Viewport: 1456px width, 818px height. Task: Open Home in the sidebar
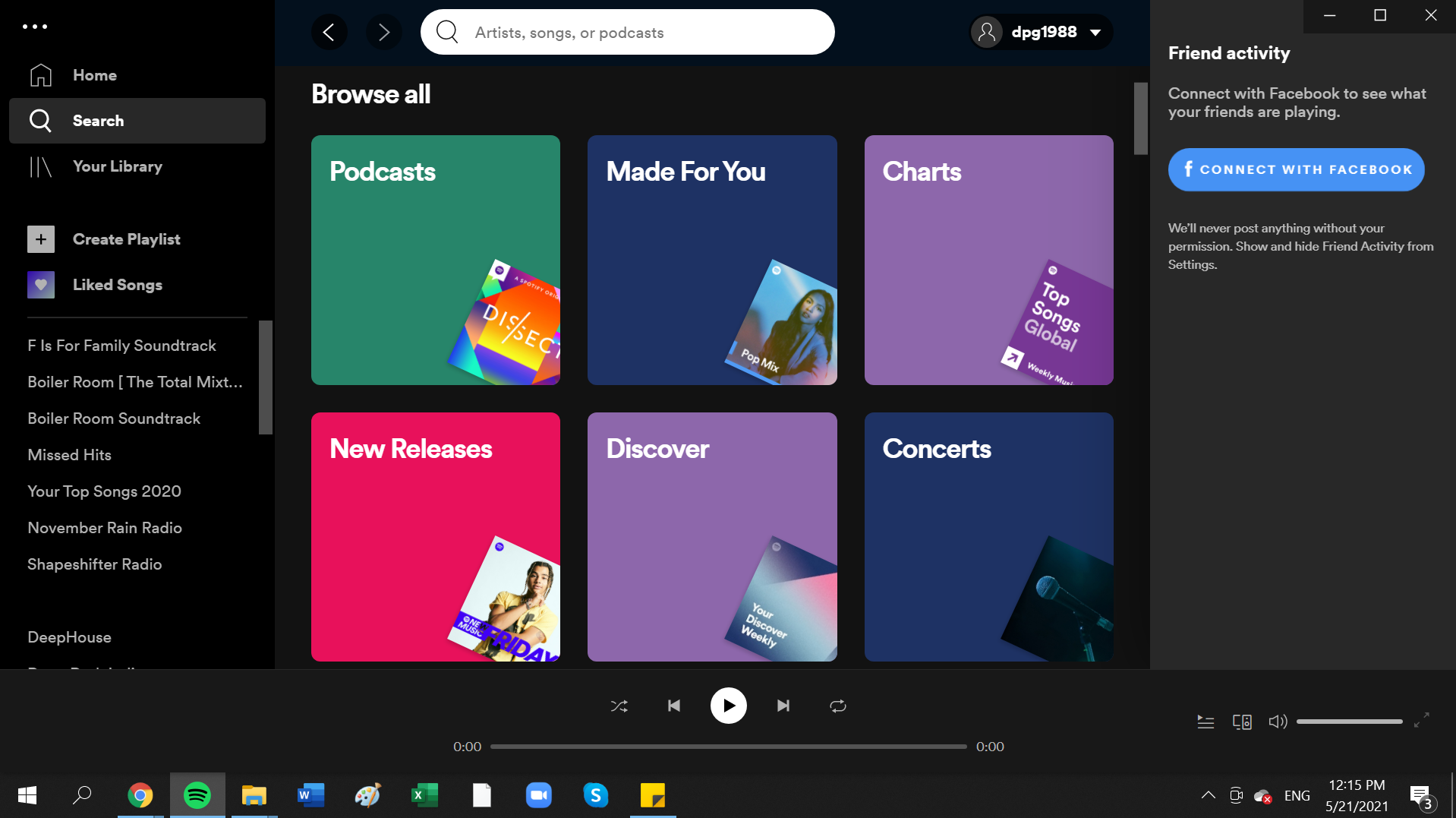(137, 75)
